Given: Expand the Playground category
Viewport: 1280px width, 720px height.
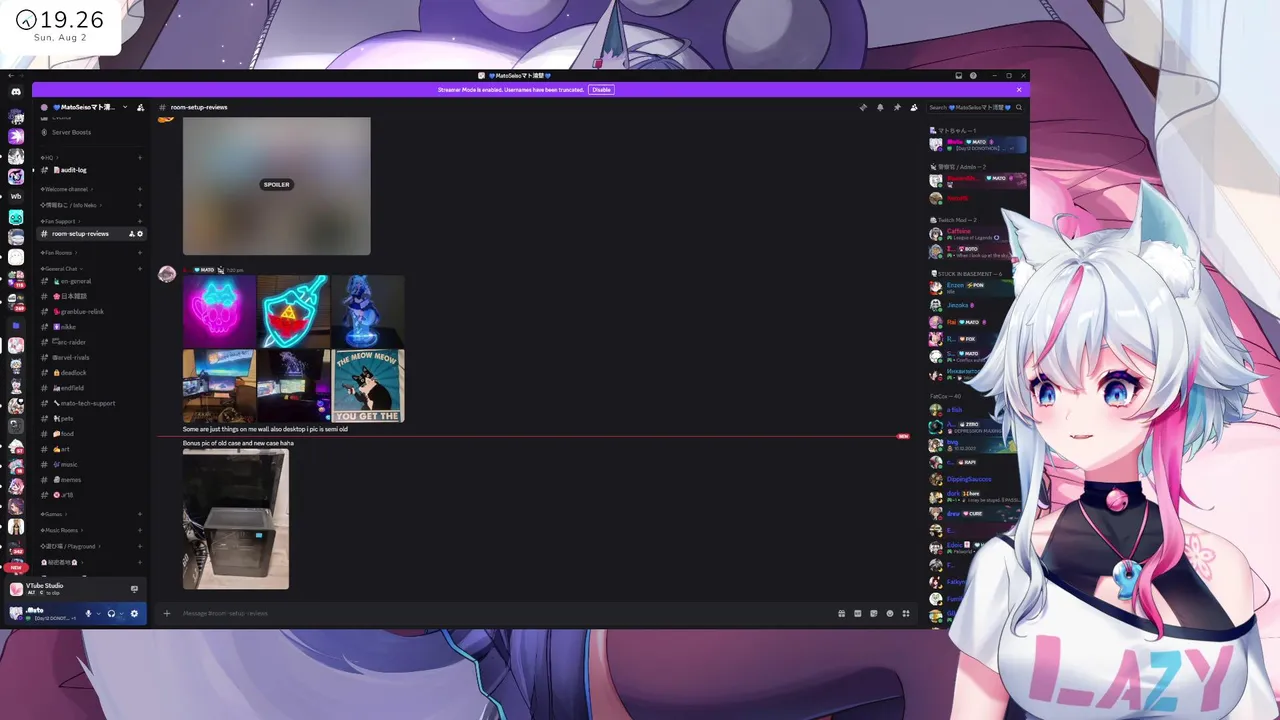Looking at the screenshot, I should tap(69, 546).
